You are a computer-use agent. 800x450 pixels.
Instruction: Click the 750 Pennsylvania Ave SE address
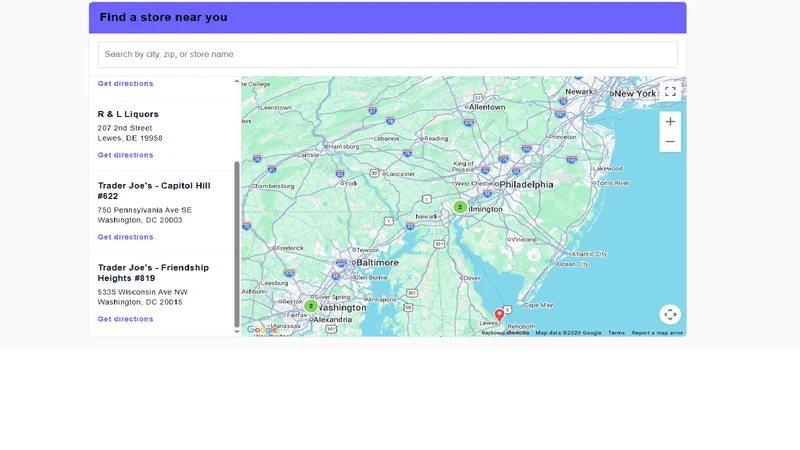(145, 210)
